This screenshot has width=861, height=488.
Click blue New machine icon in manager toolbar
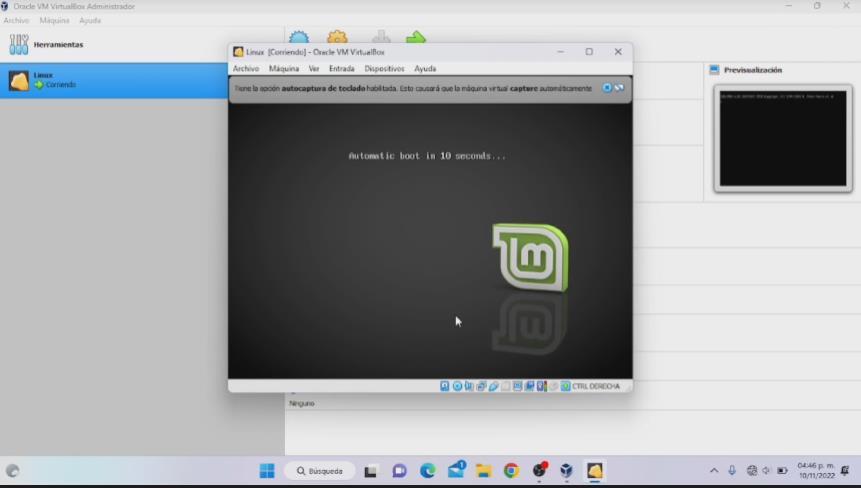[x=299, y=37]
